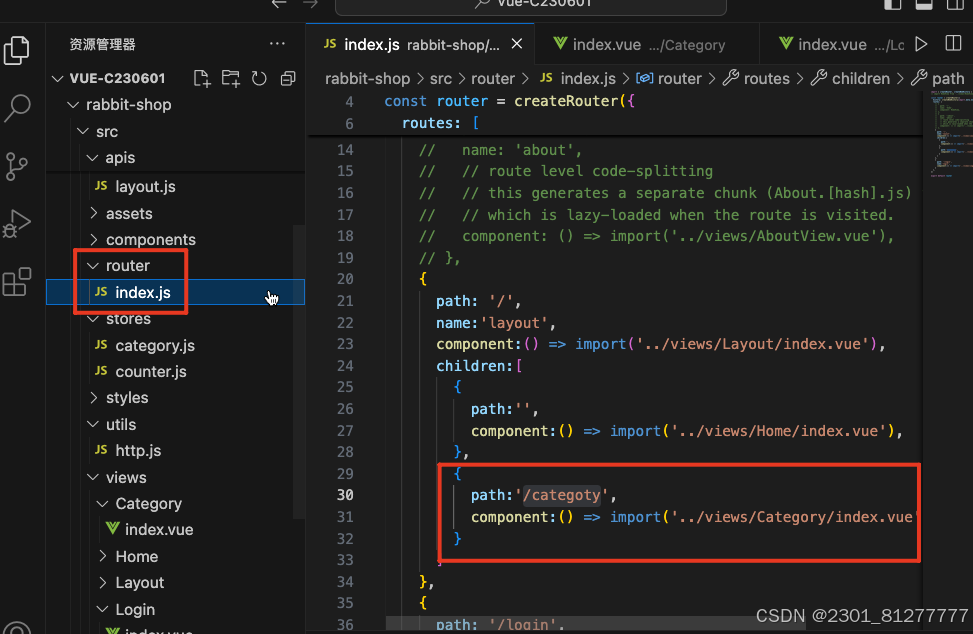Close the index.js rabbit-shop tab
The width and height of the screenshot is (973, 634).
pyautogui.click(x=516, y=44)
